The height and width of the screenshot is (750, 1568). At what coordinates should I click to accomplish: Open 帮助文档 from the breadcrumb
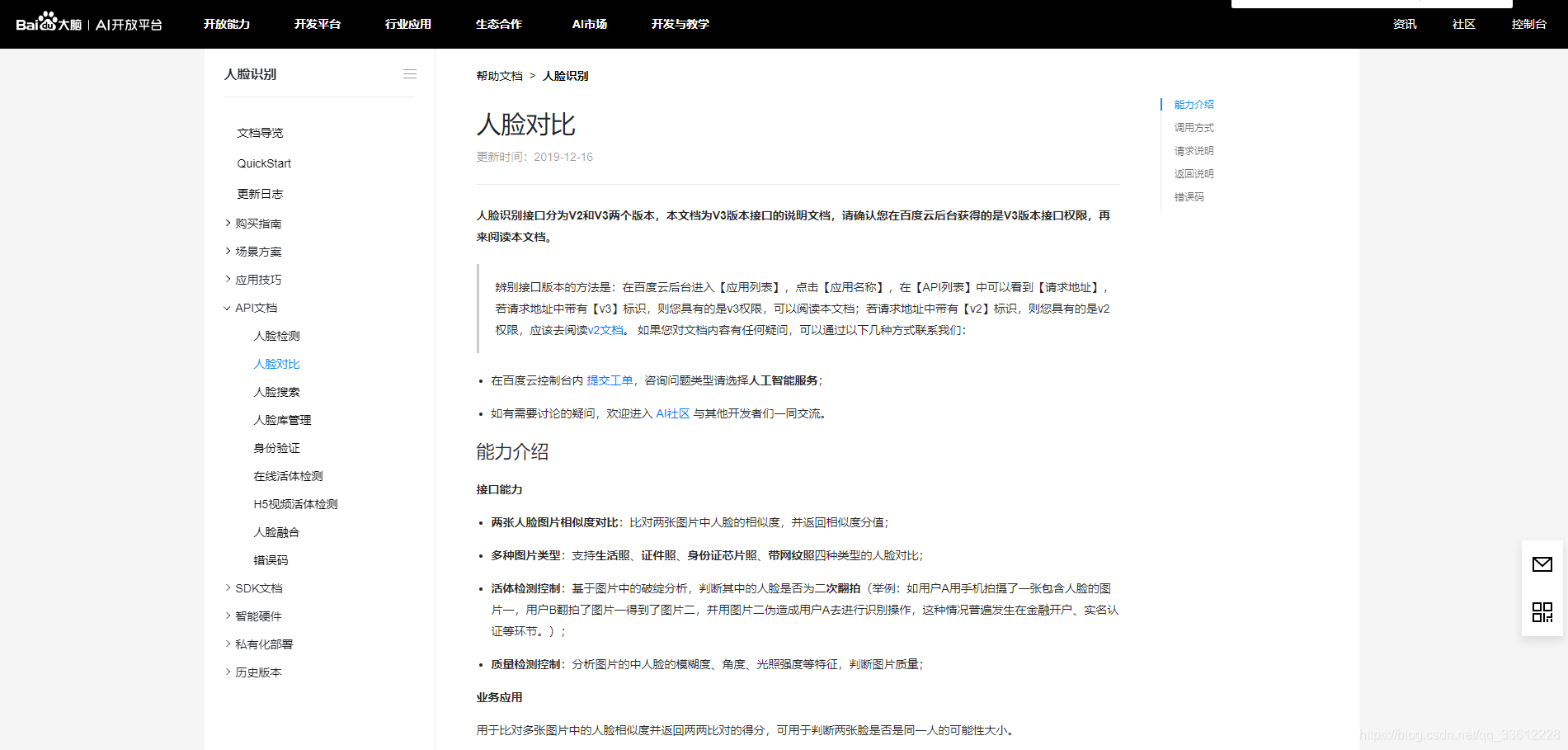point(499,75)
